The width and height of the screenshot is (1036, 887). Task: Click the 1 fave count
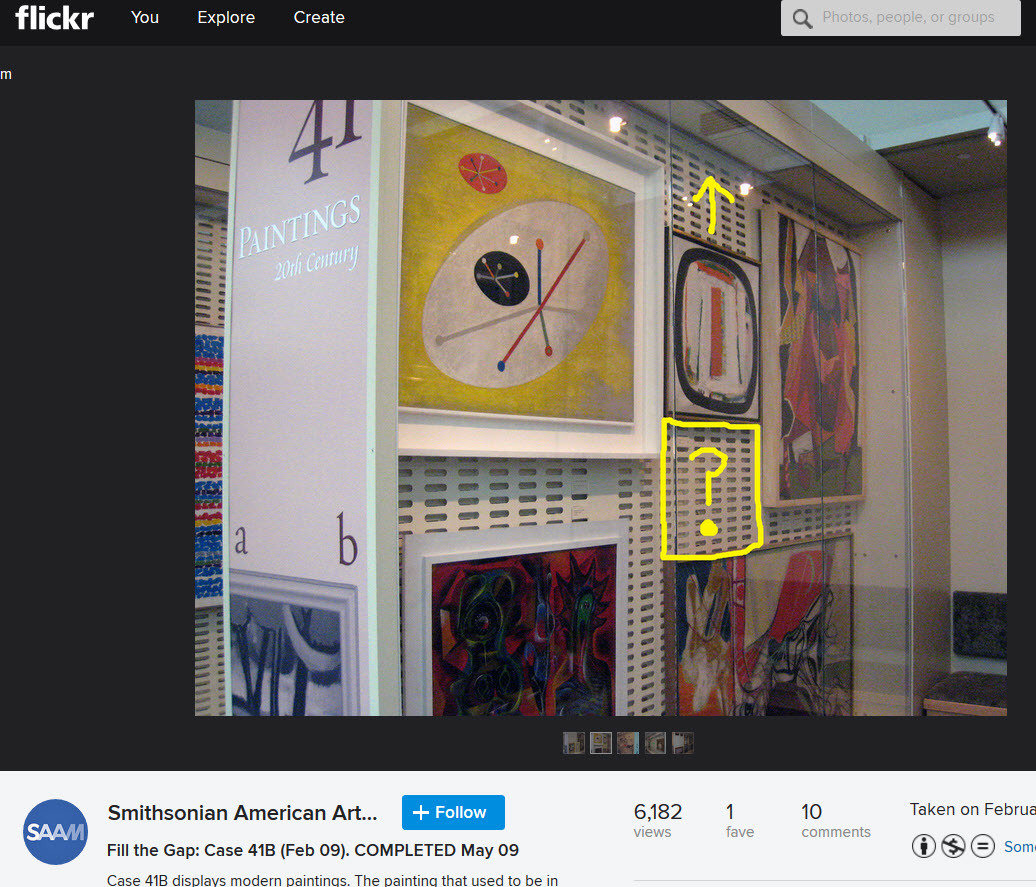[x=739, y=820]
